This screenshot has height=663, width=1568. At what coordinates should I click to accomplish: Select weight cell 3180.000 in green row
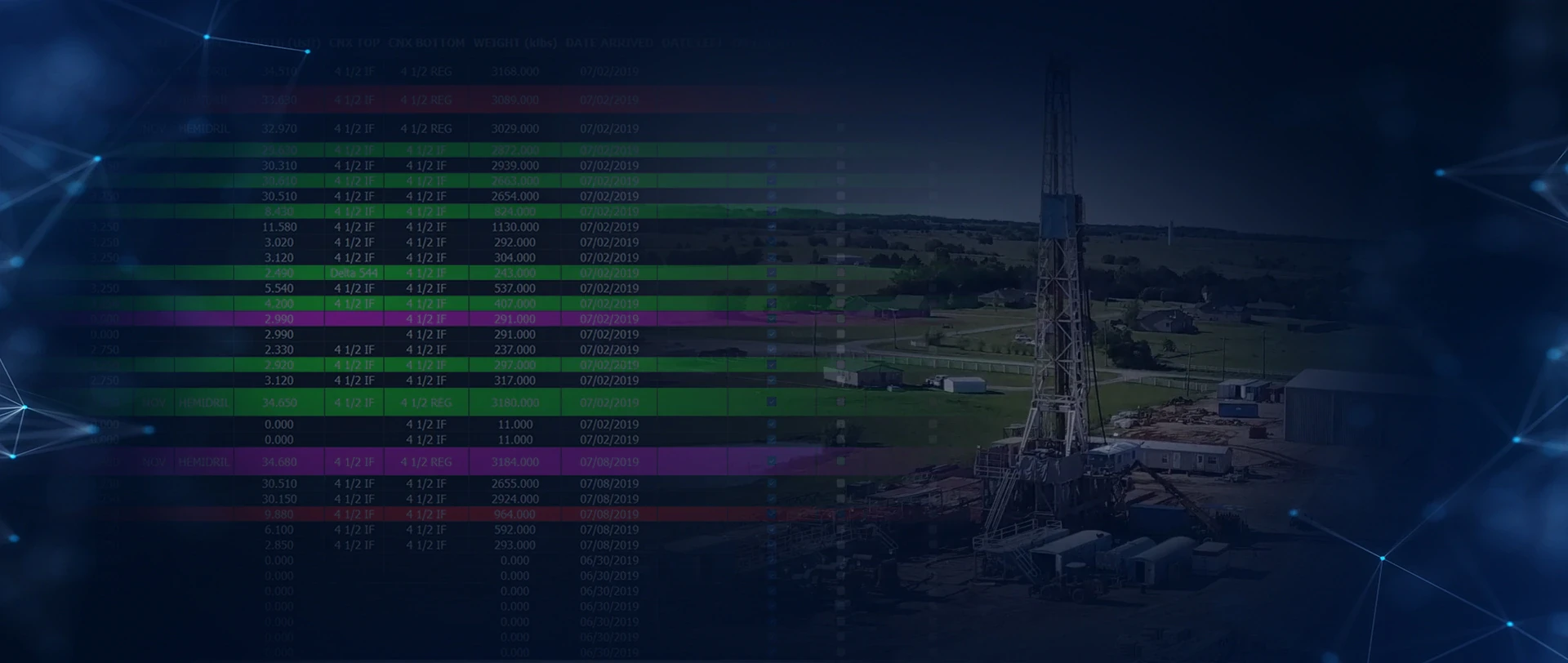514,403
